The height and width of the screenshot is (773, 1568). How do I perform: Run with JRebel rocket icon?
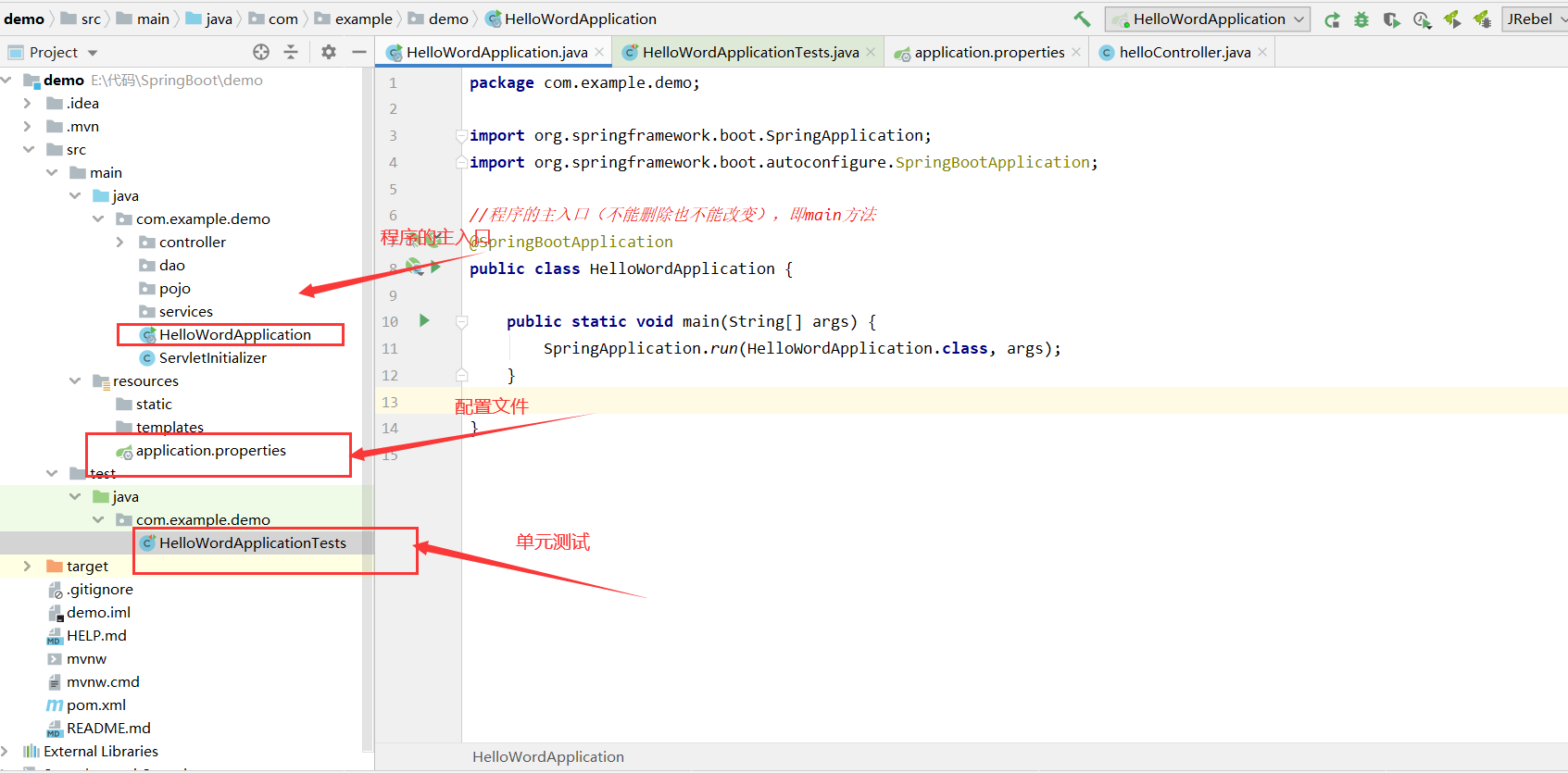point(1452,19)
